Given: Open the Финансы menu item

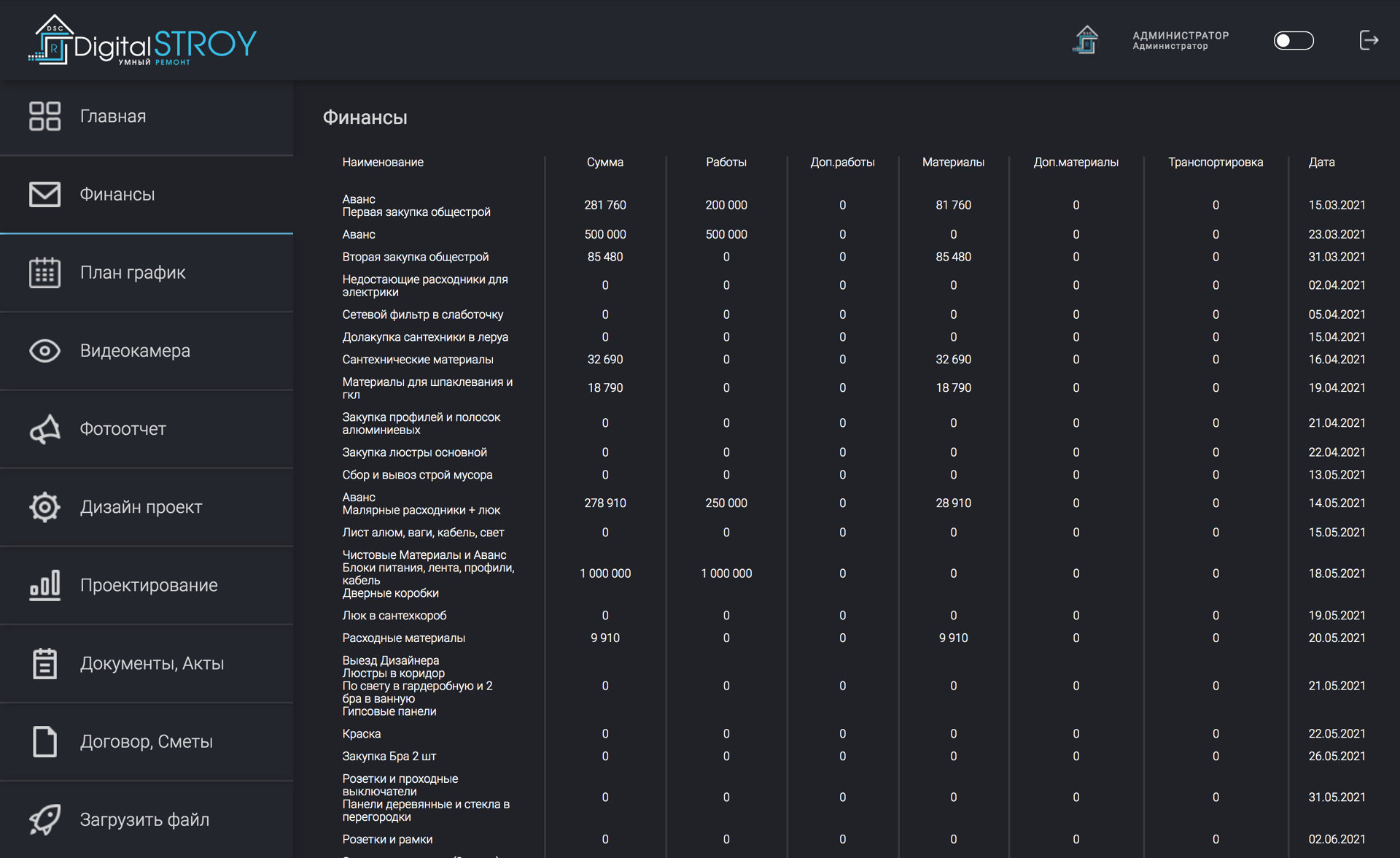Looking at the screenshot, I should [147, 194].
